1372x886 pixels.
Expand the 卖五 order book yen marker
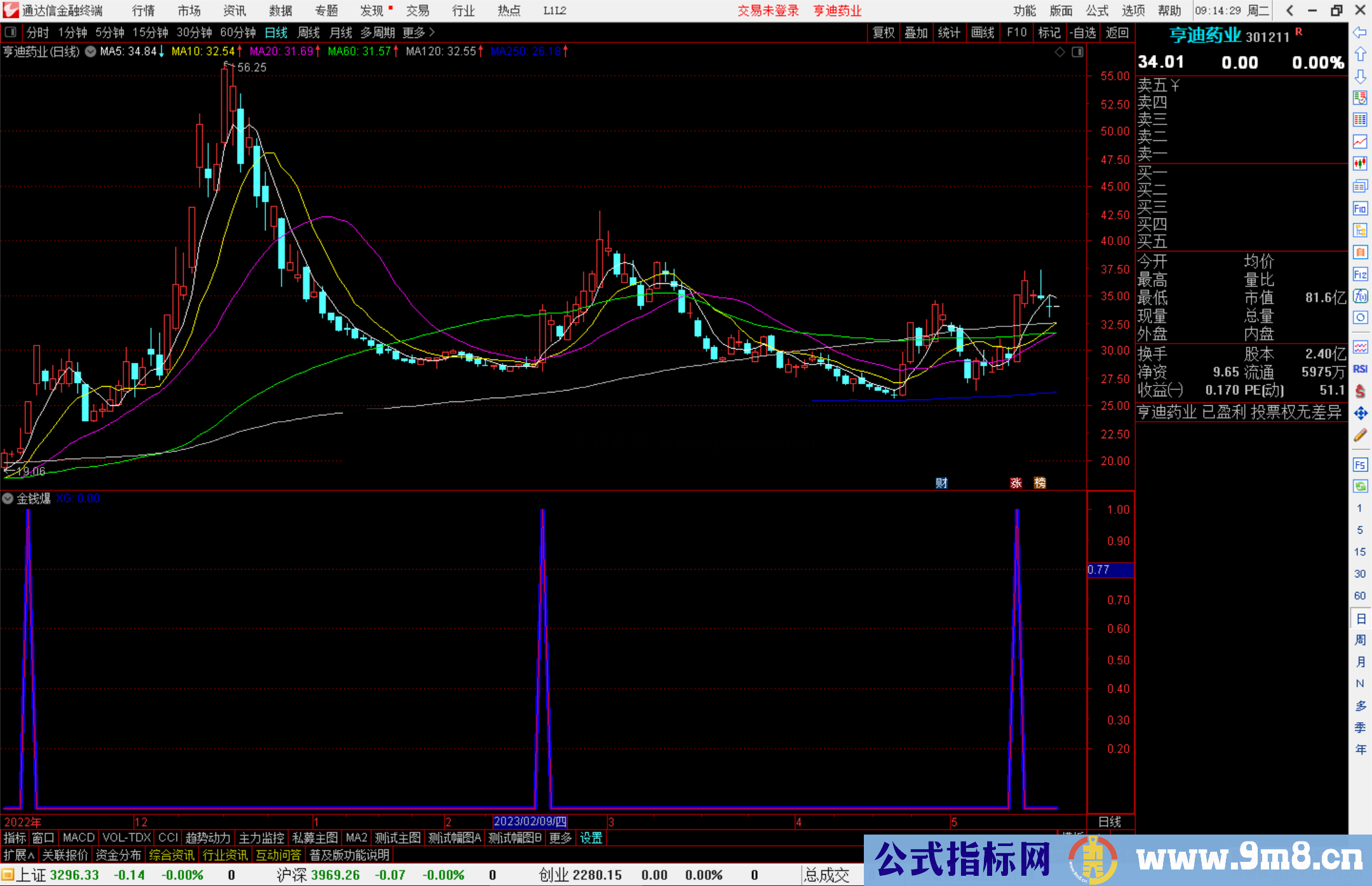coord(1175,85)
